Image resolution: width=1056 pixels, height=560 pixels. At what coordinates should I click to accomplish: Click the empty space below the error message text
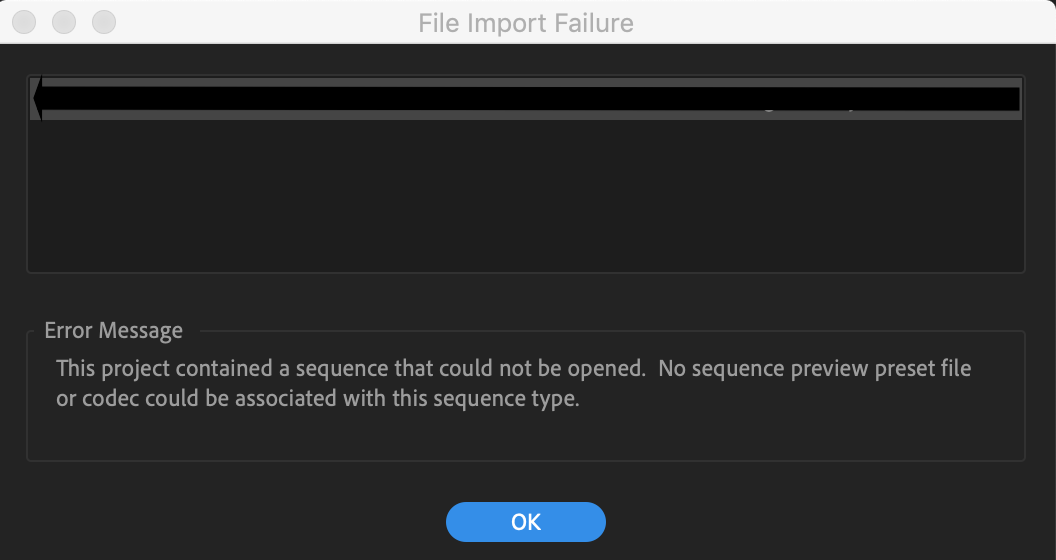[x=526, y=435]
